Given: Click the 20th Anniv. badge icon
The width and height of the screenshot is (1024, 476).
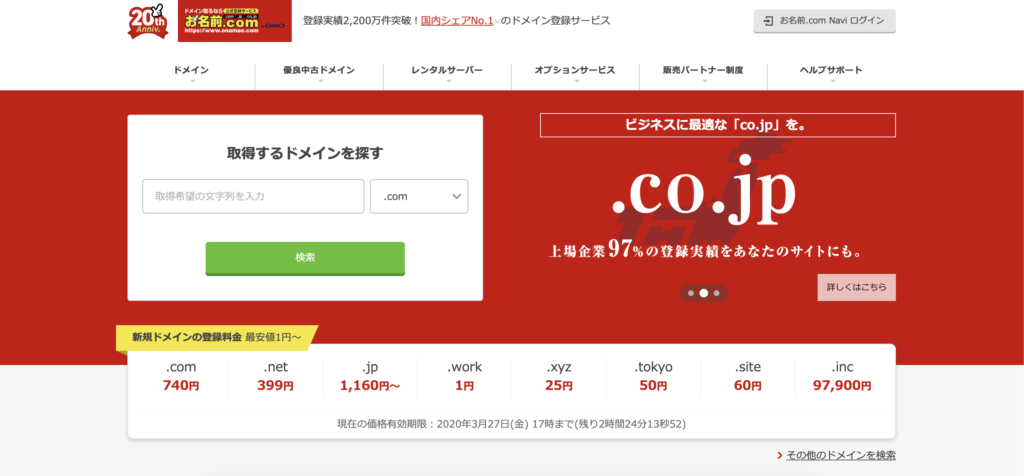Looking at the screenshot, I should pyautogui.click(x=148, y=22).
